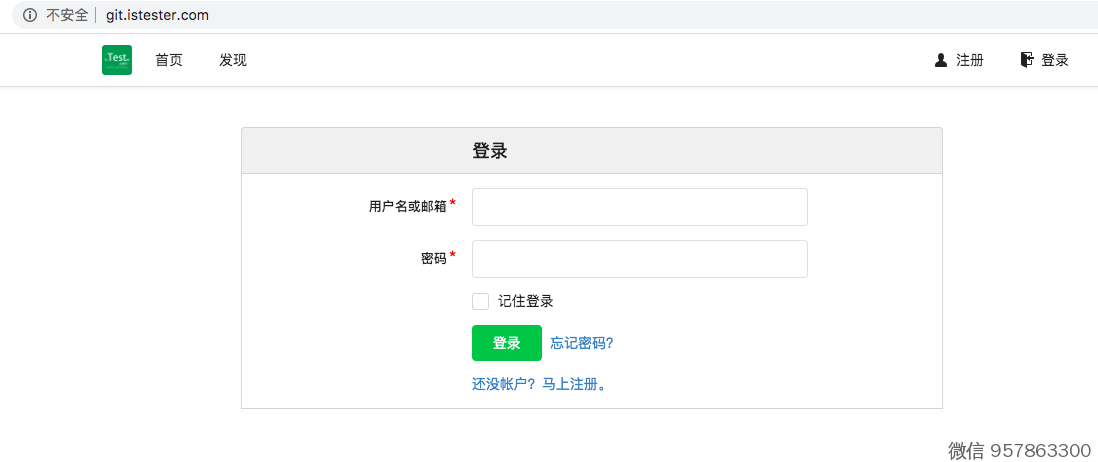Open the 忘记密码? link
Viewport: 1098px width, 462px height.
pyautogui.click(x=581, y=343)
